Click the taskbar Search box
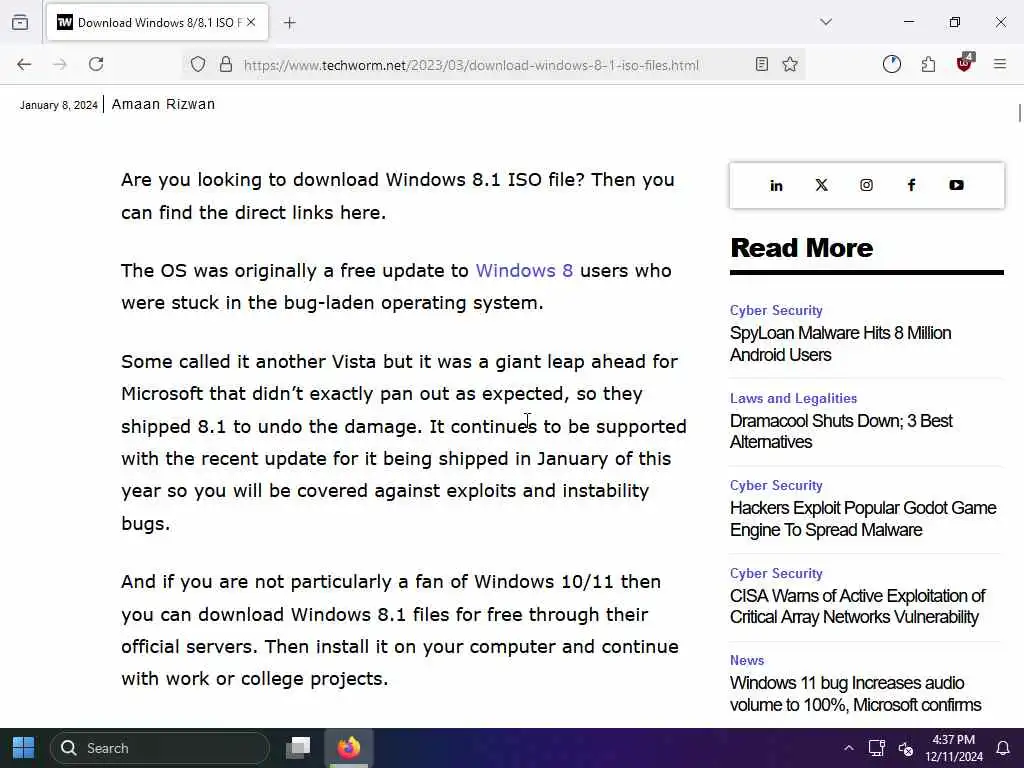This screenshot has width=1024, height=768. [x=159, y=748]
